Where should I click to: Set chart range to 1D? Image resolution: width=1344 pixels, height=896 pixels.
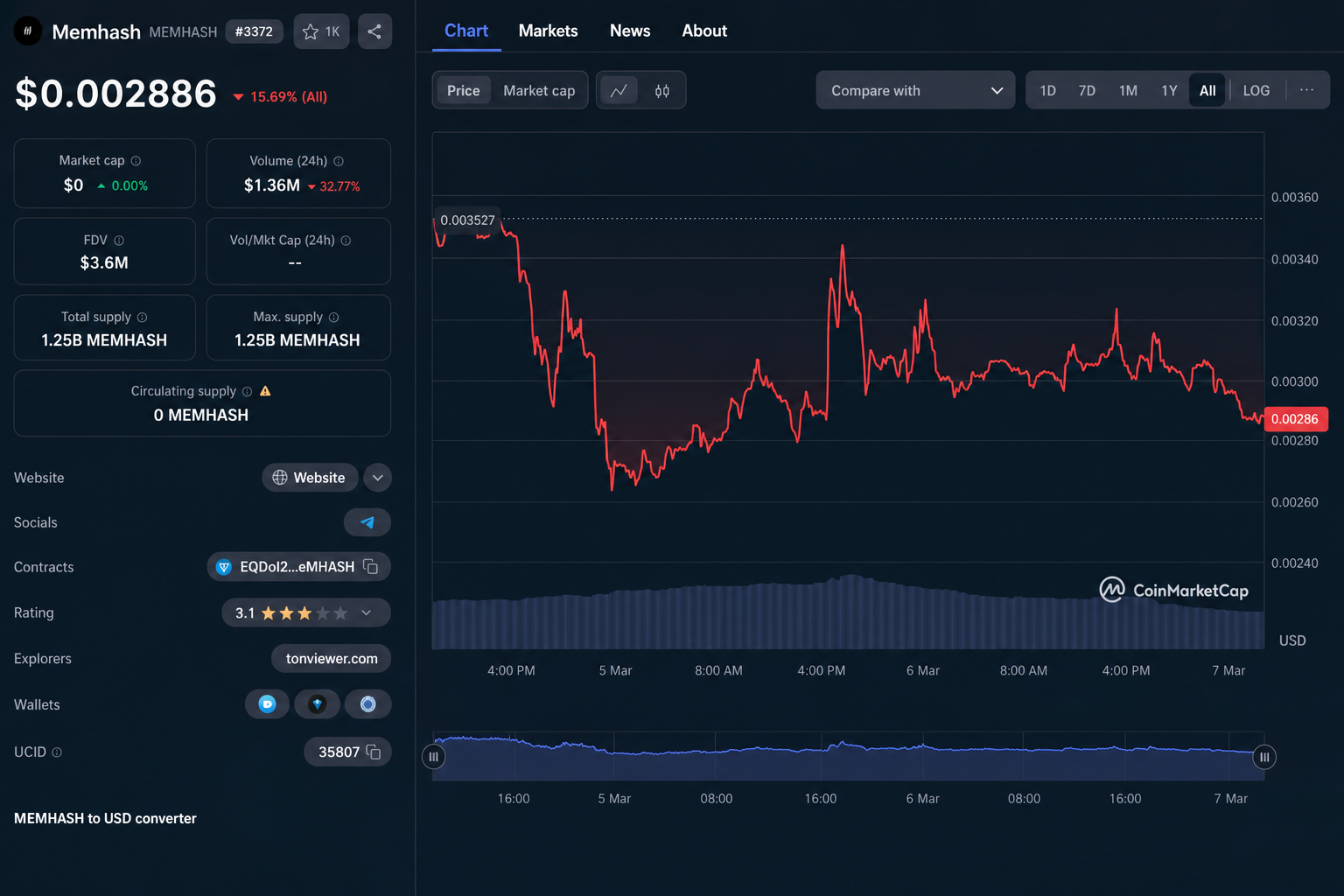coord(1047,90)
